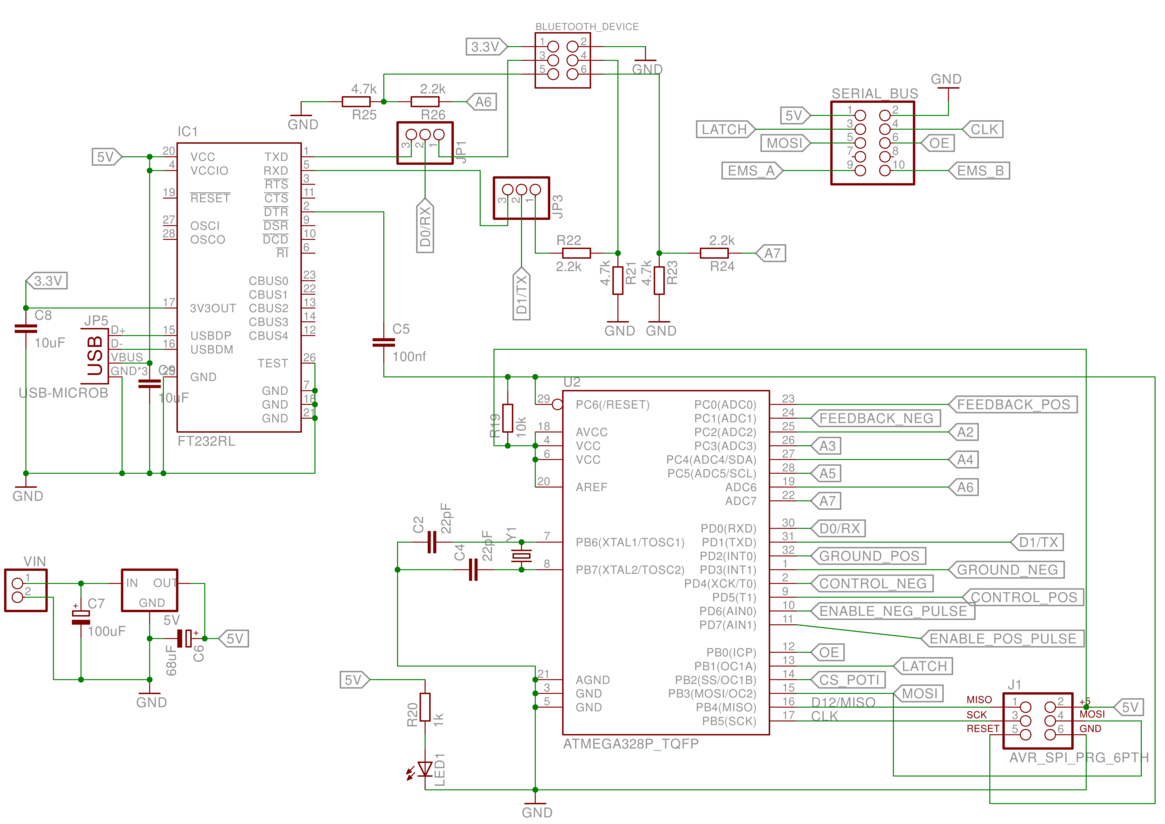This screenshot has width=1165, height=824.
Task: Select the JP1 three-pin jumper
Action: pyautogui.click(x=424, y=143)
